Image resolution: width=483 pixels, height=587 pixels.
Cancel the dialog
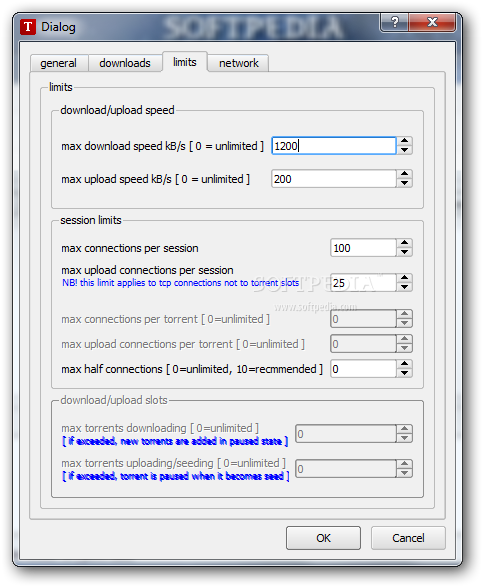click(x=408, y=538)
